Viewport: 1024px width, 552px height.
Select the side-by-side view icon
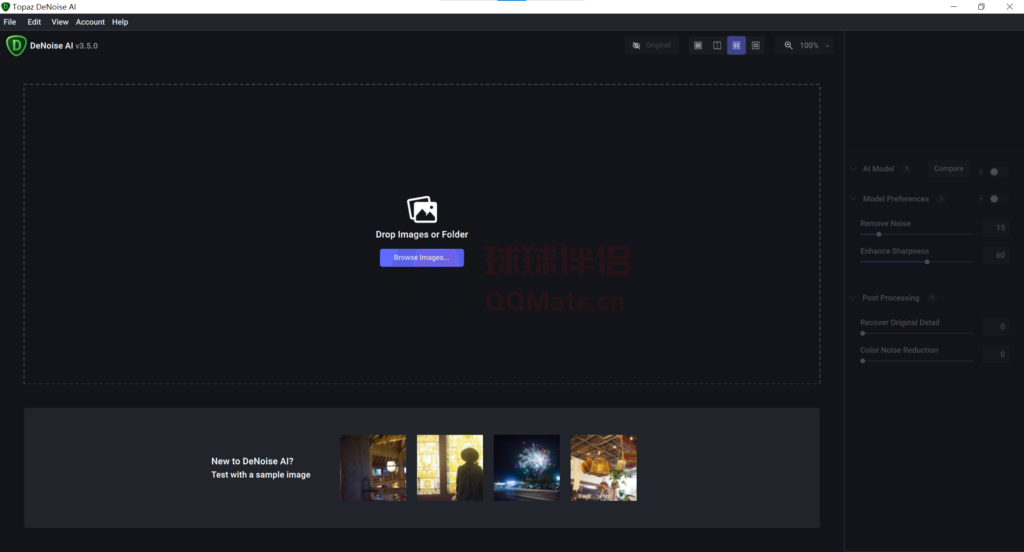[x=736, y=45]
